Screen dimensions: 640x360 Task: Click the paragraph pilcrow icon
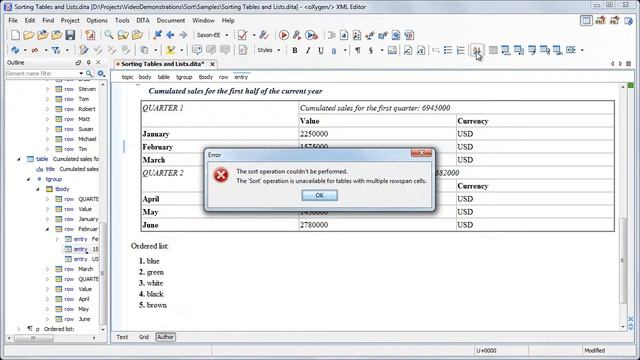point(358,50)
